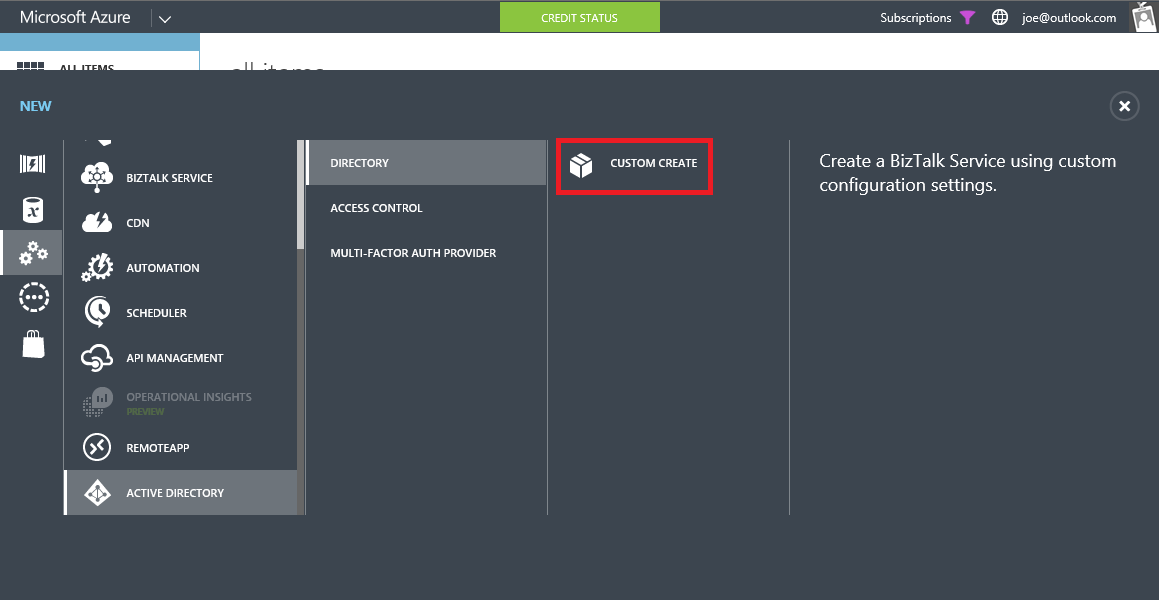Open the Automation gear icon
The height and width of the screenshot is (600, 1159).
[x=97, y=268]
